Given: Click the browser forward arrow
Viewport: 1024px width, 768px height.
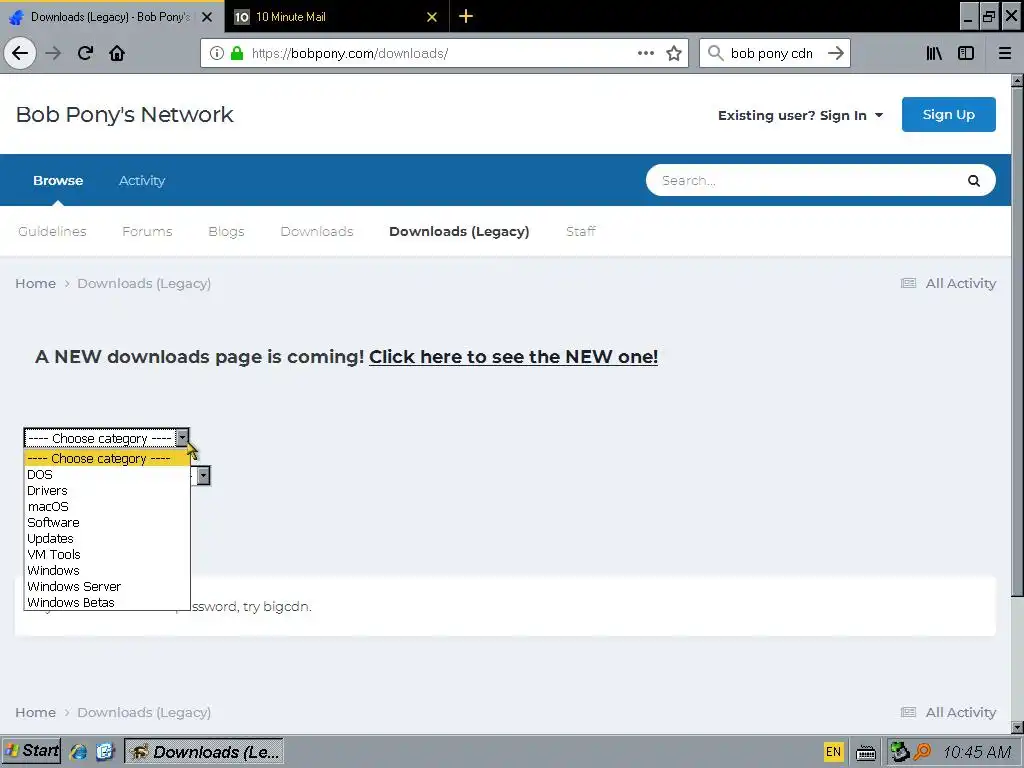Looking at the screenshot, I should click(x=53, y=53).
